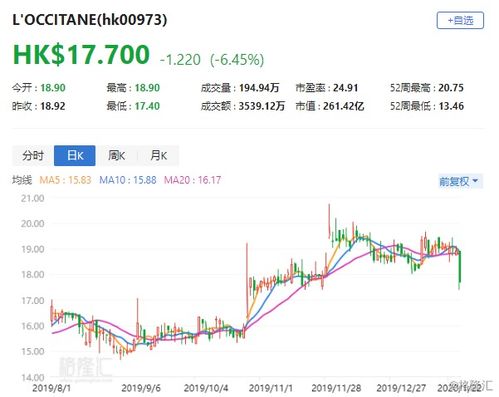
Task: Click the 52周最高 value 20.75
Action: [x=451, y=88]
